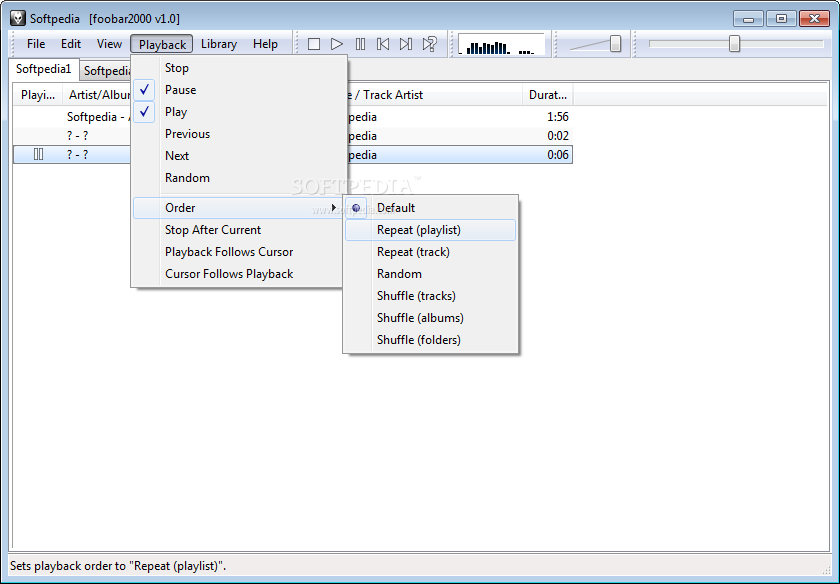This screenshot has height=584, width=840.
Task: Maximize the foobar2000 window
Action: [781, 19]
